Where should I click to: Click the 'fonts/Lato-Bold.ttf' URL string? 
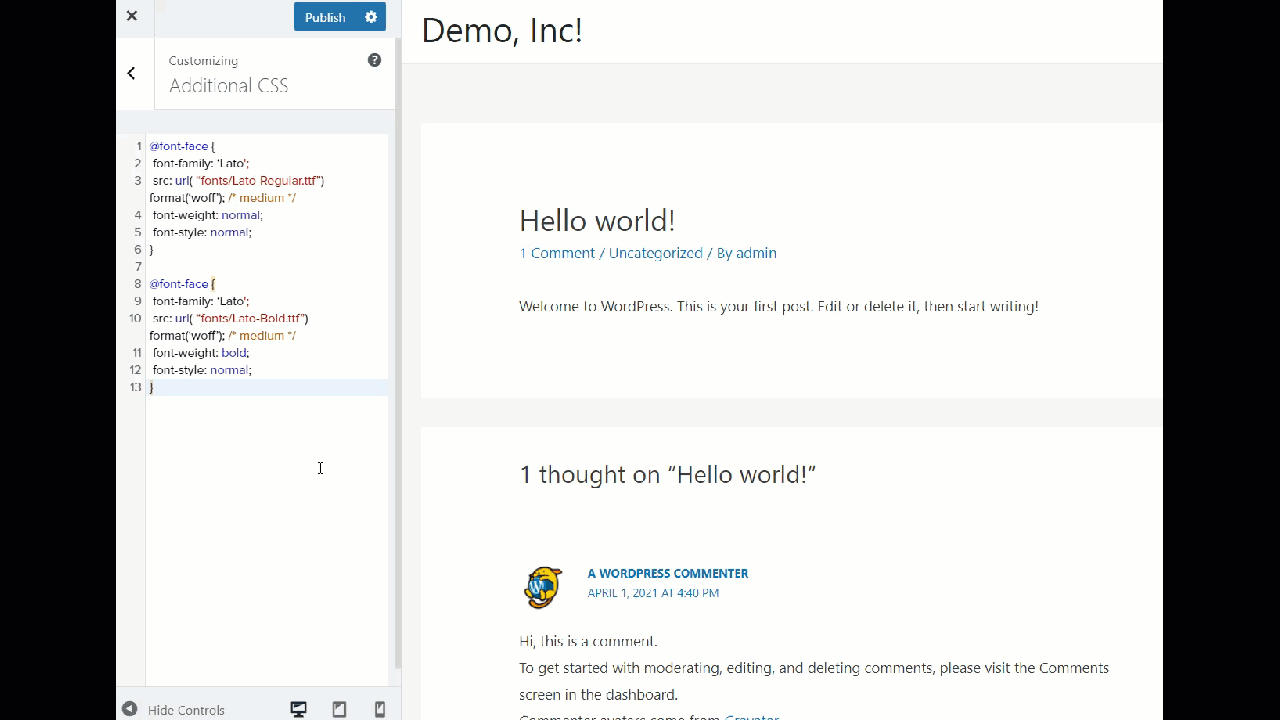(x=251, y=318)
